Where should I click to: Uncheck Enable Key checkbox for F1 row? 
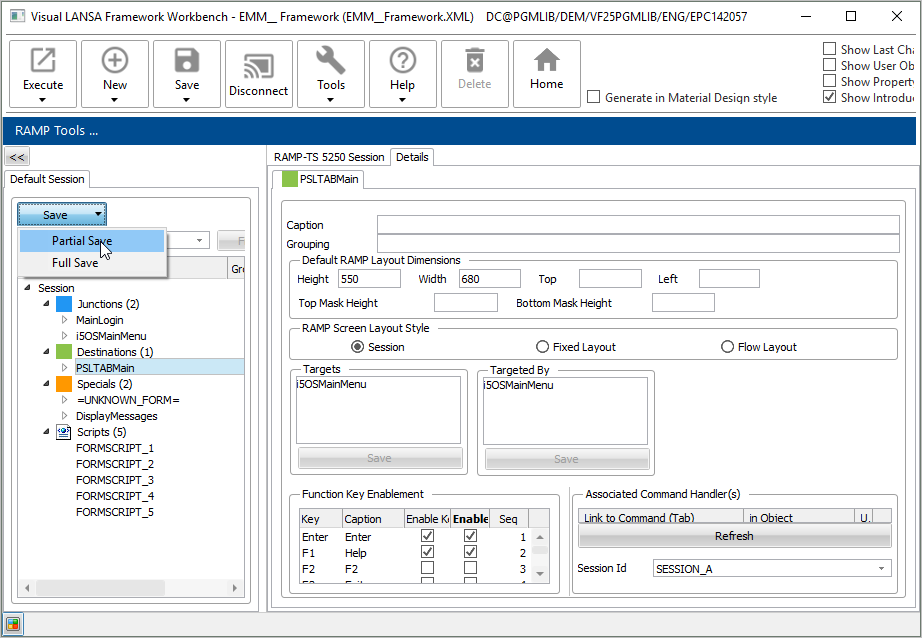coord(428,552)
